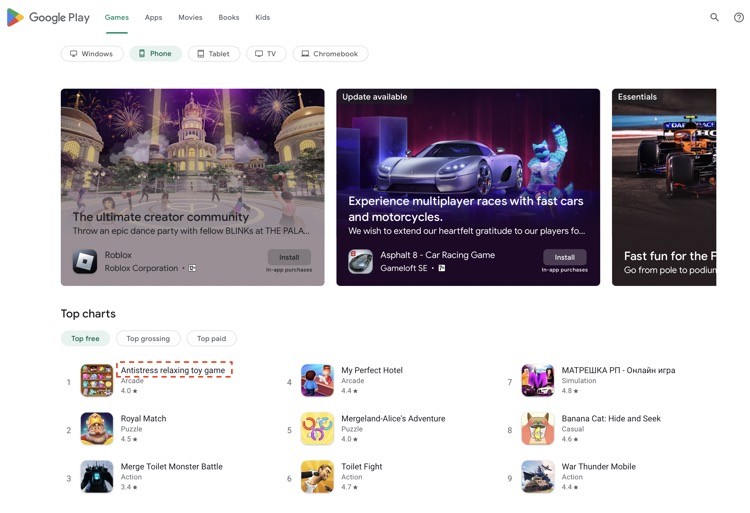The width and height of the screenshot is (750, 513).
Task: Install Asphalt 8 - Car Racing Game
Action: (564, 257)
